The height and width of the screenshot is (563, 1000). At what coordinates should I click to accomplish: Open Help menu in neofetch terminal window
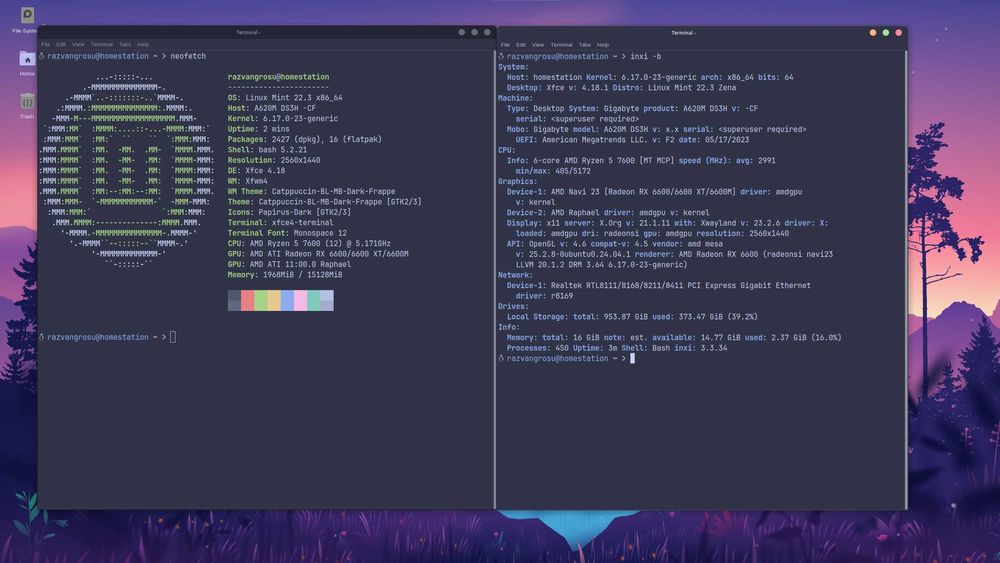coord(143,45)
